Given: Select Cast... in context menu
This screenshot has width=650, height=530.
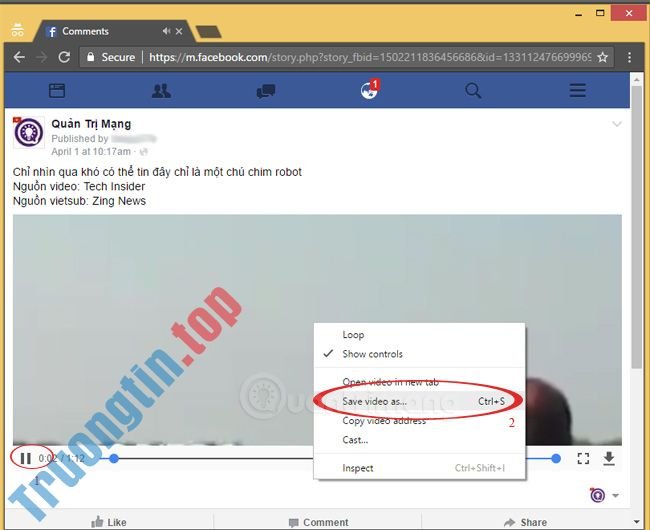Looking at the screenshot, I should pos(420,440).
